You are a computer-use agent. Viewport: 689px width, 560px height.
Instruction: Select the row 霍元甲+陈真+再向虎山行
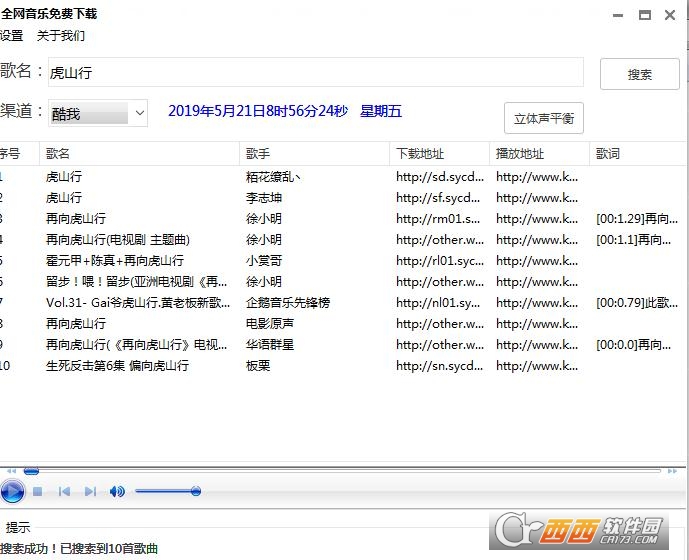coord(343,261)
